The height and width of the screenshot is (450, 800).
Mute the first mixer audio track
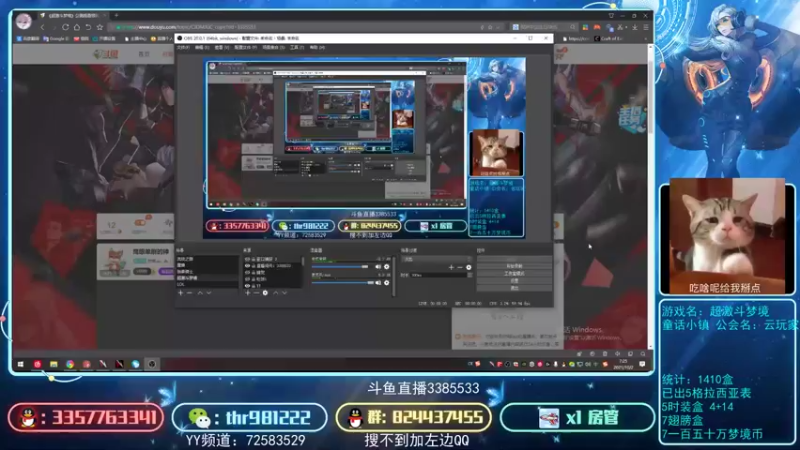378,267
